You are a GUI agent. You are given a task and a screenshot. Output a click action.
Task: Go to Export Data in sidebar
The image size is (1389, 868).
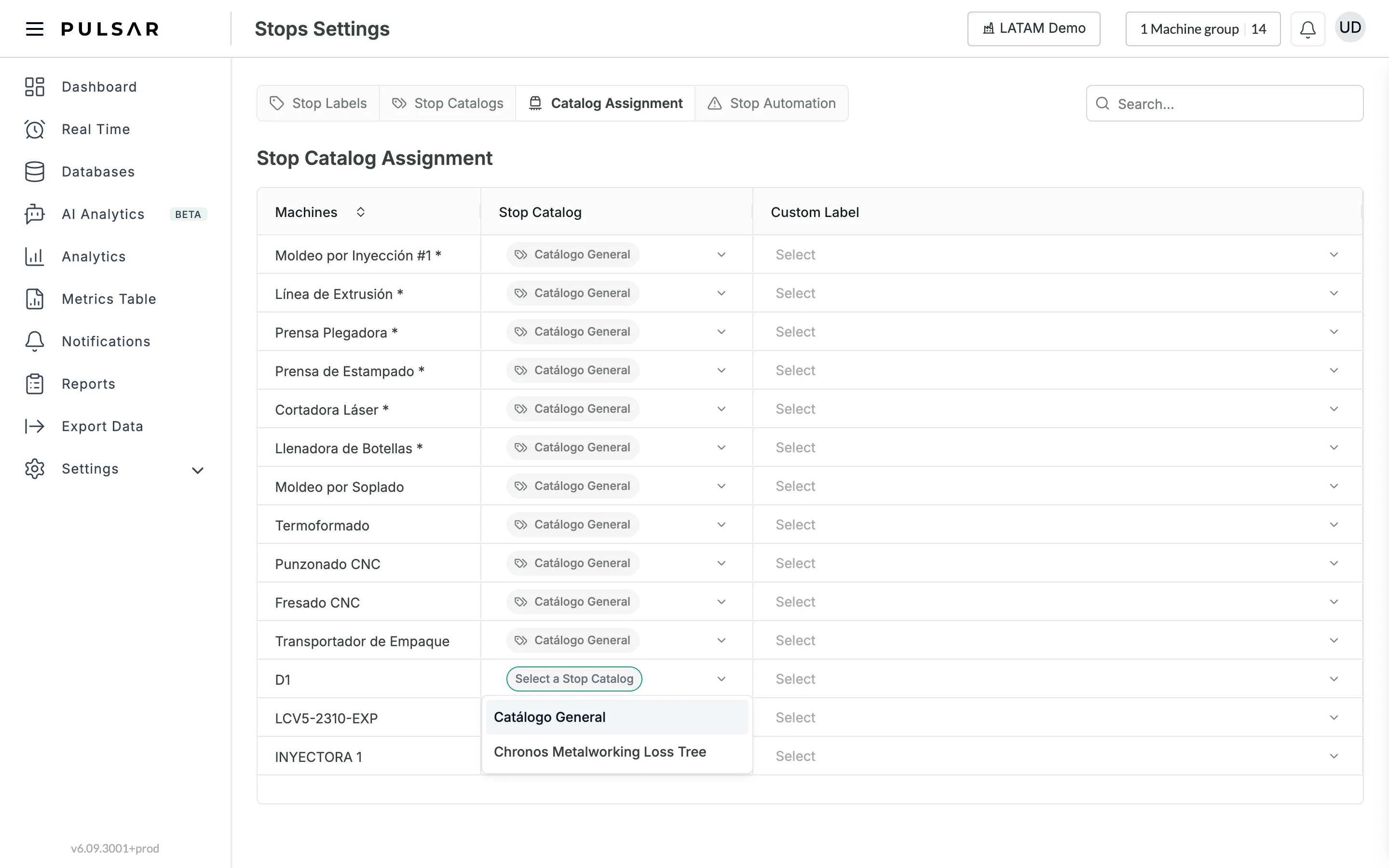(102, 426)
